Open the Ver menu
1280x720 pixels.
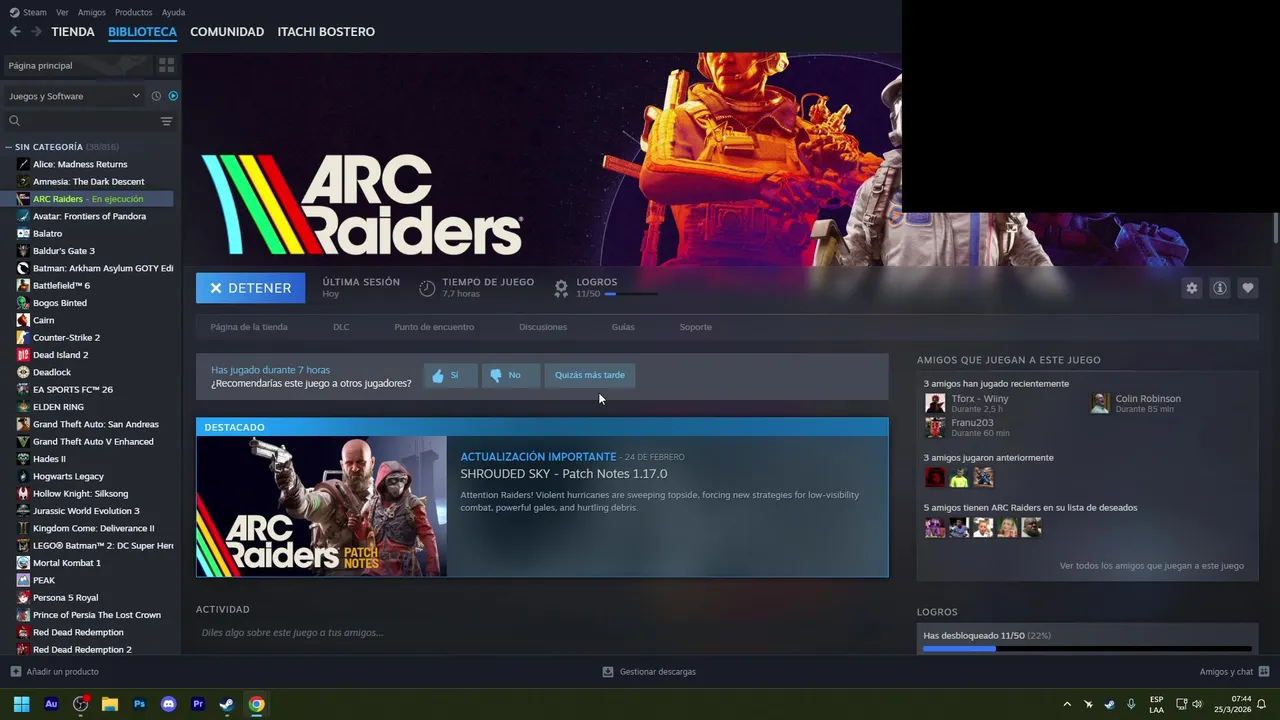[62, 12]
